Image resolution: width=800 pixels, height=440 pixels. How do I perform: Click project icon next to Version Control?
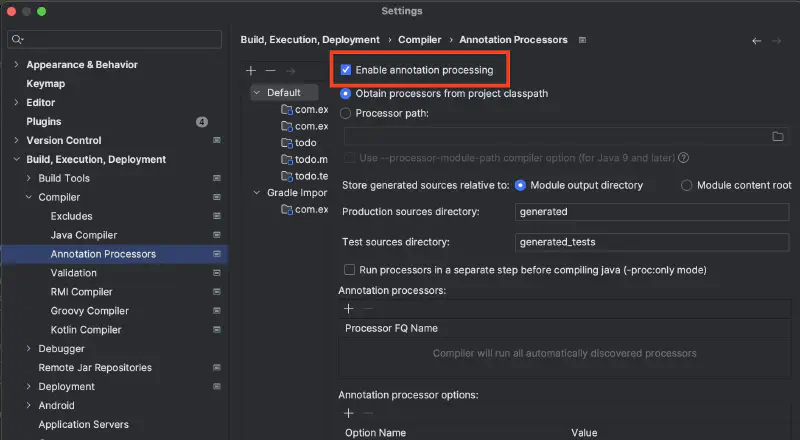coord(217,140)
